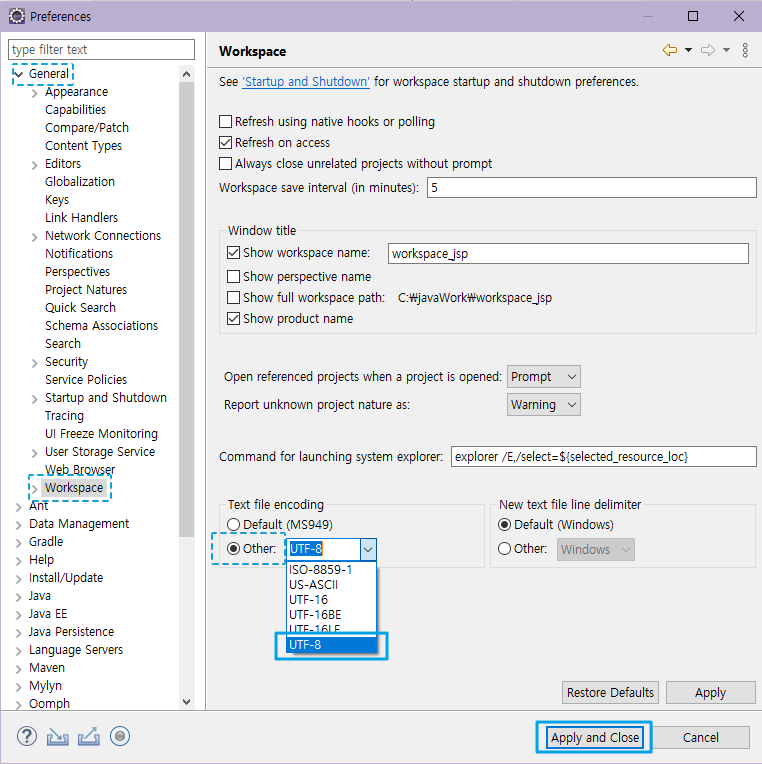Screen dimensions: 762x764
Task: Click the forward navigation arrow icon
Action: (x=708, y=50)
